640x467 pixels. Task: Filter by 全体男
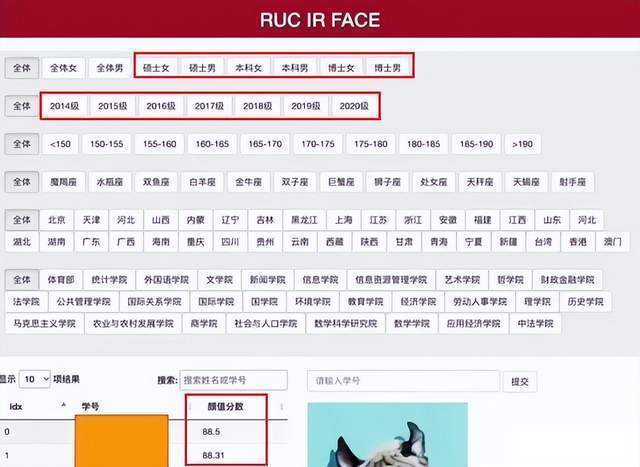click(110, 68)
